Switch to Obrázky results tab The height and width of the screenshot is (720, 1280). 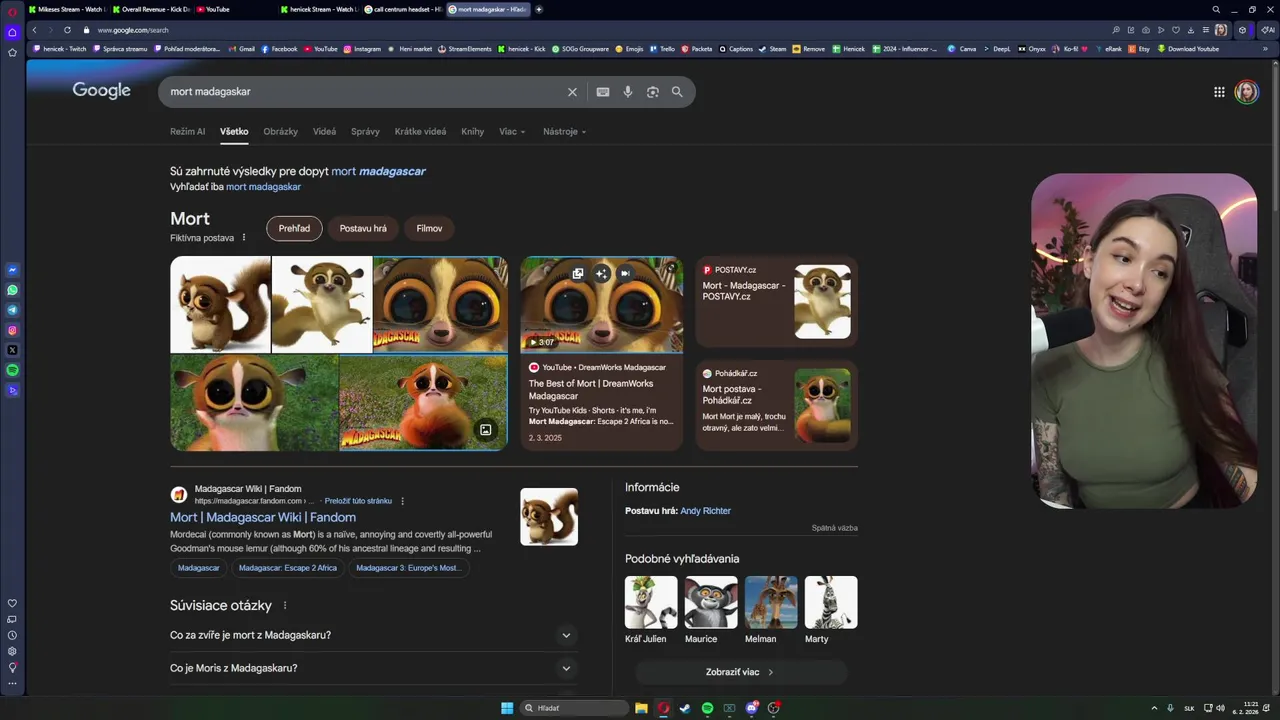click(281, 132)
